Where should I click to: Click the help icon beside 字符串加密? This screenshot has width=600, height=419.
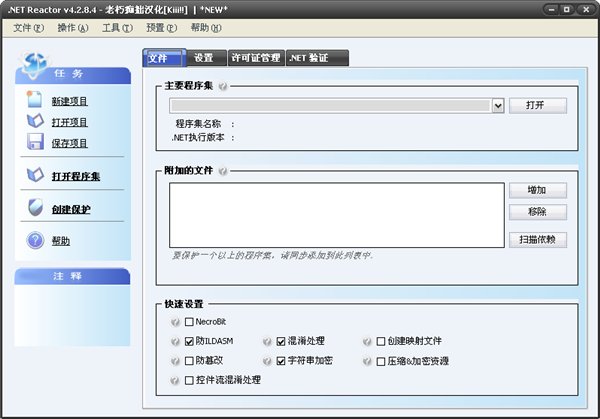pyautogui.click(x=267, y=361)
